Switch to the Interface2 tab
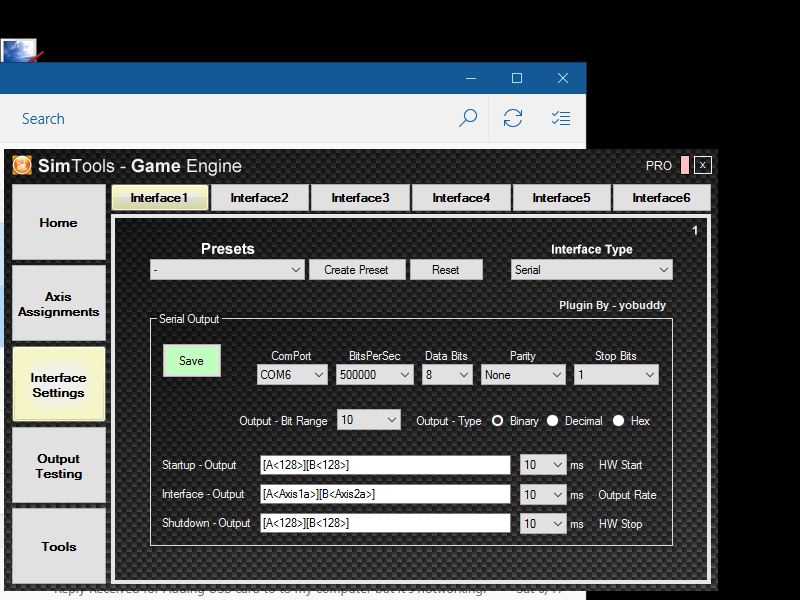 pyautogui.click(x=259, y=197)
